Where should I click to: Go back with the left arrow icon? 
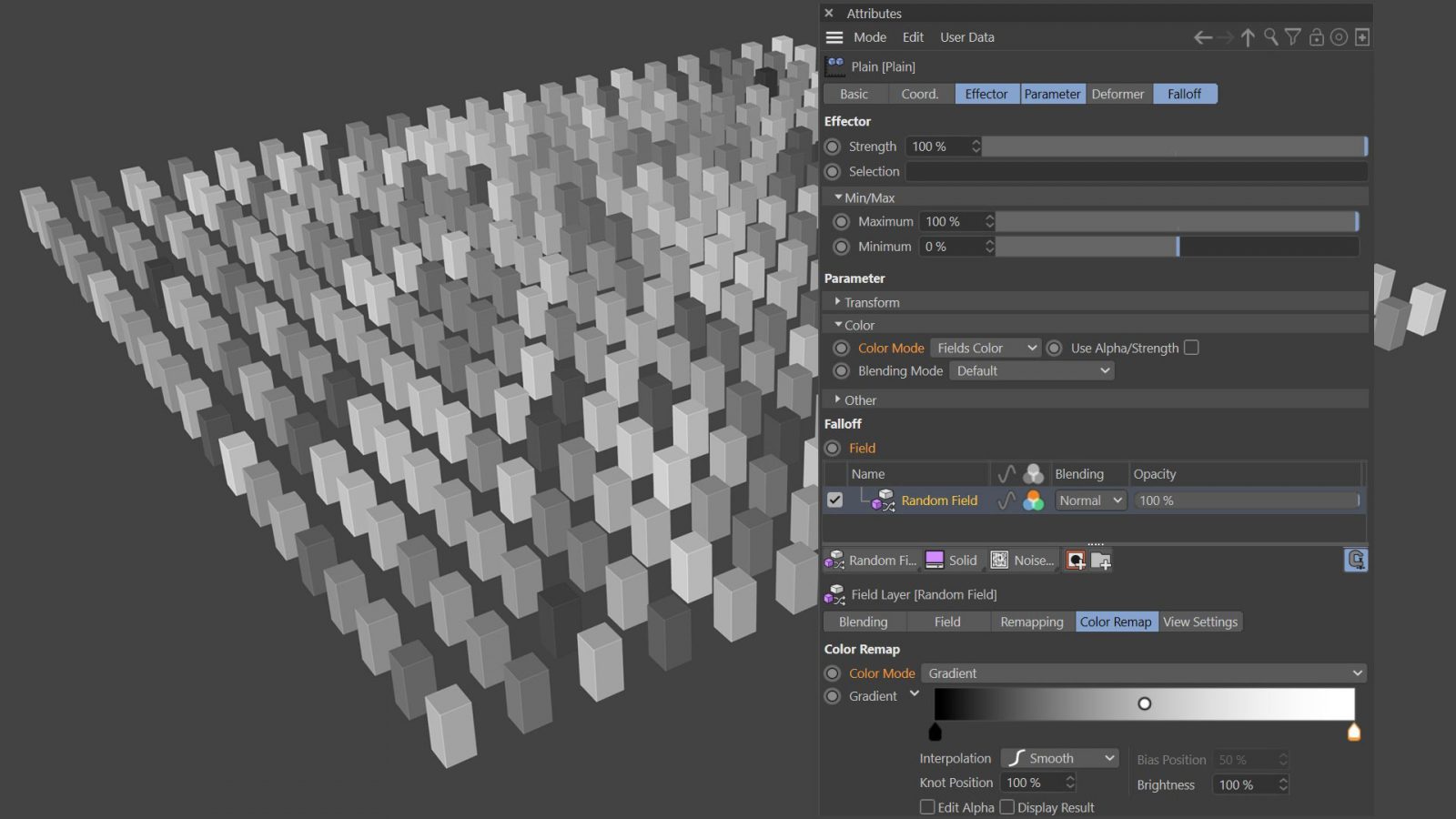click(x=1203, y=37)
